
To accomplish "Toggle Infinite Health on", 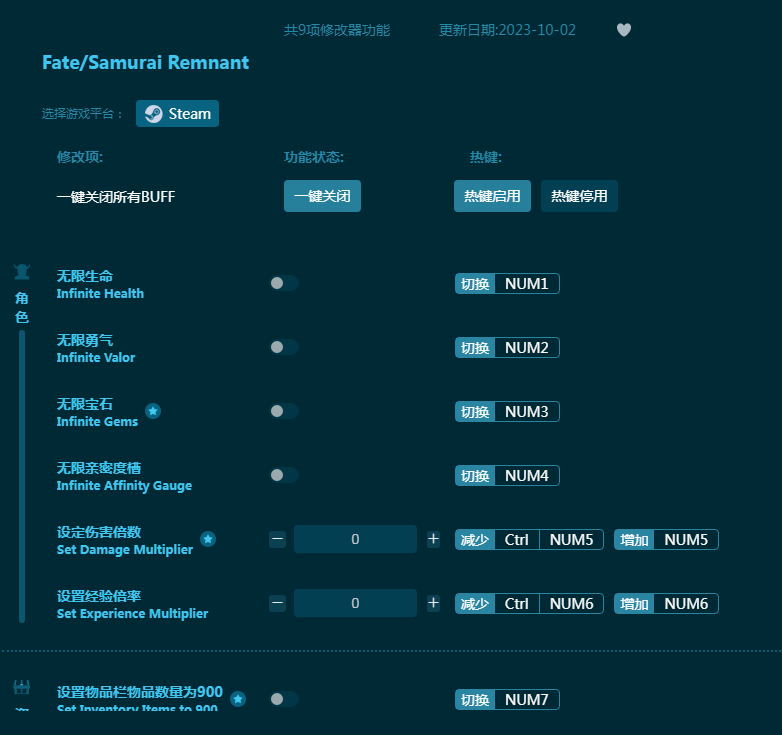I will 284,283.
